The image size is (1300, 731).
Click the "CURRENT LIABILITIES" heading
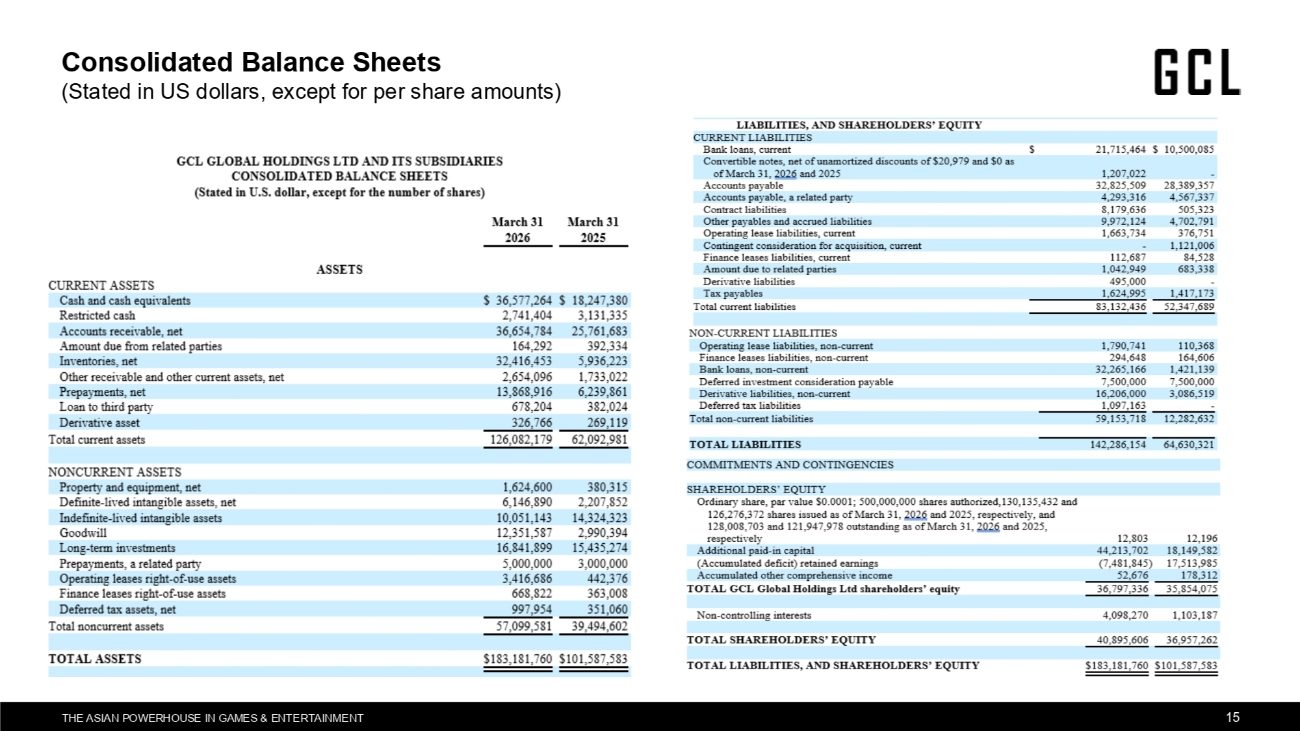[753, 138]
